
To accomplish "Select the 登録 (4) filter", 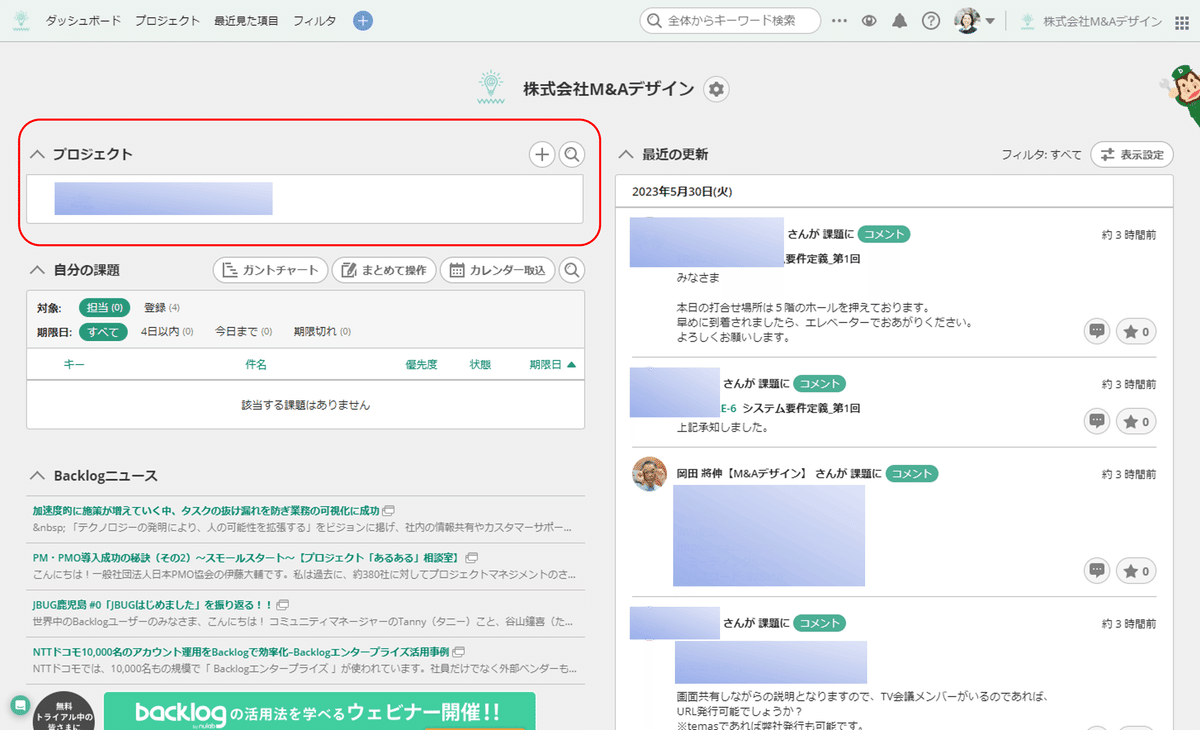I will point(161,307).
